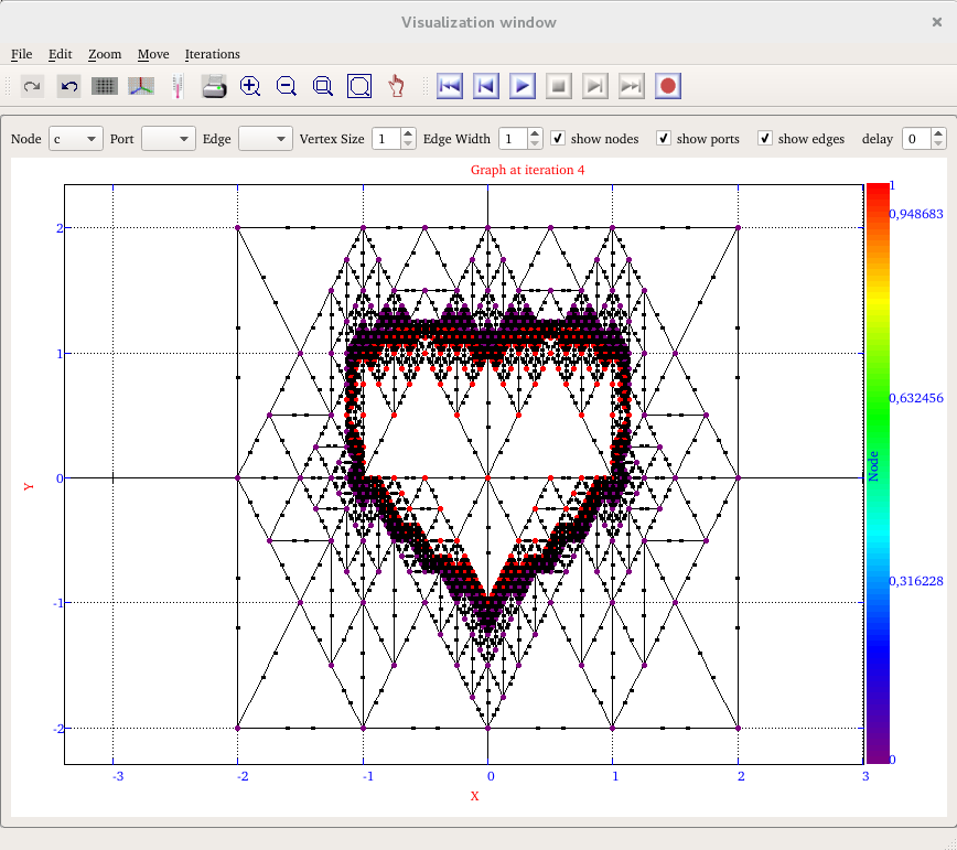Expand the Port dropdown

pos(168,139)
